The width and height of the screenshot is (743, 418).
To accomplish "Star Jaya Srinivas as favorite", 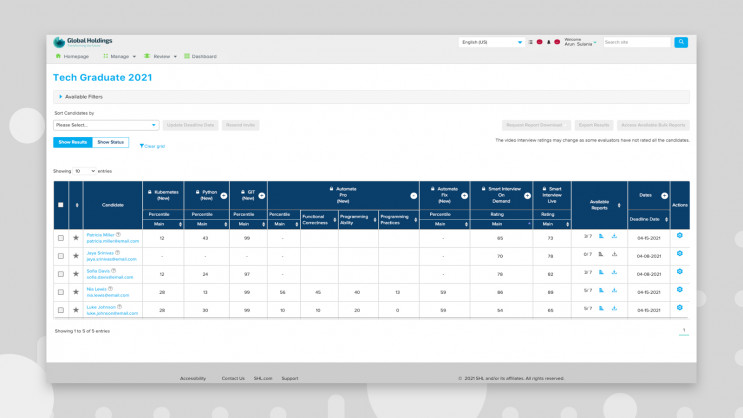I will pyautogui.click(x=76, y=256).
